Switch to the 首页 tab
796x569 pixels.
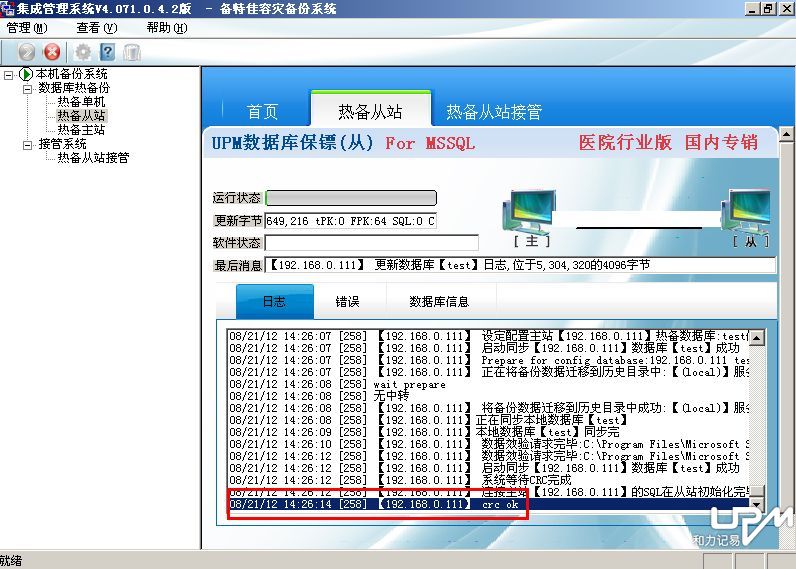[x=262, y=112]
